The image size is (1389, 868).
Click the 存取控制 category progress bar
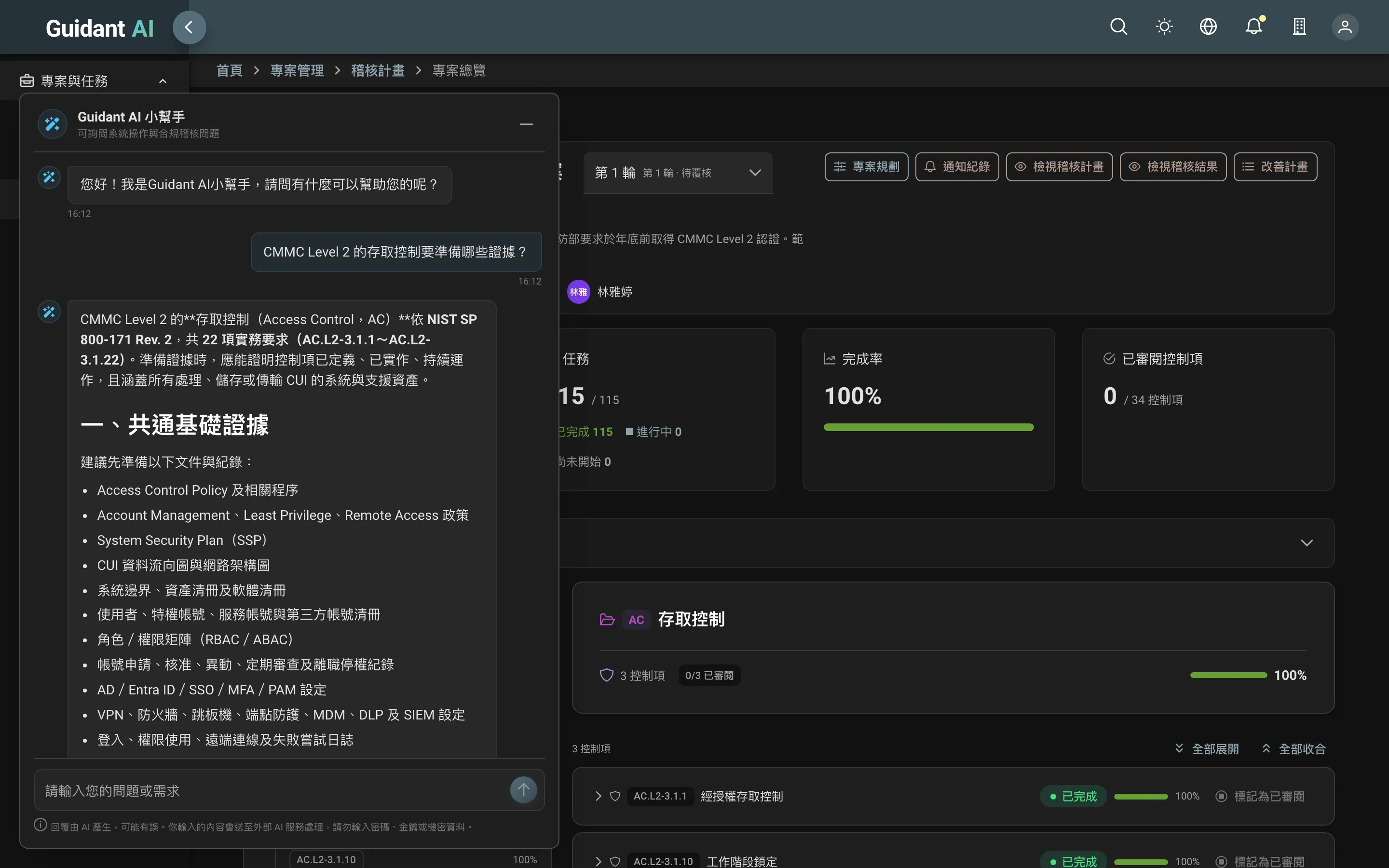click(x=1228, y=675)
